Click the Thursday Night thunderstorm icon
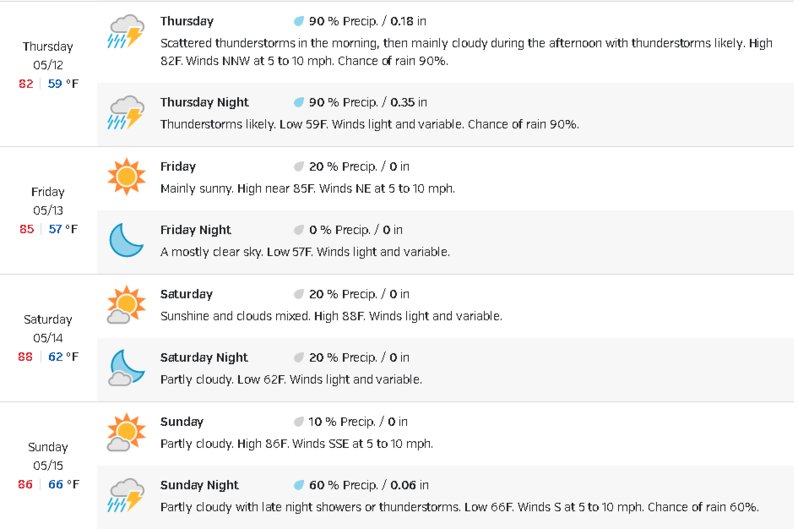This screenshot has width=798, height=529. pyautogui.click(x=126, y=113)
